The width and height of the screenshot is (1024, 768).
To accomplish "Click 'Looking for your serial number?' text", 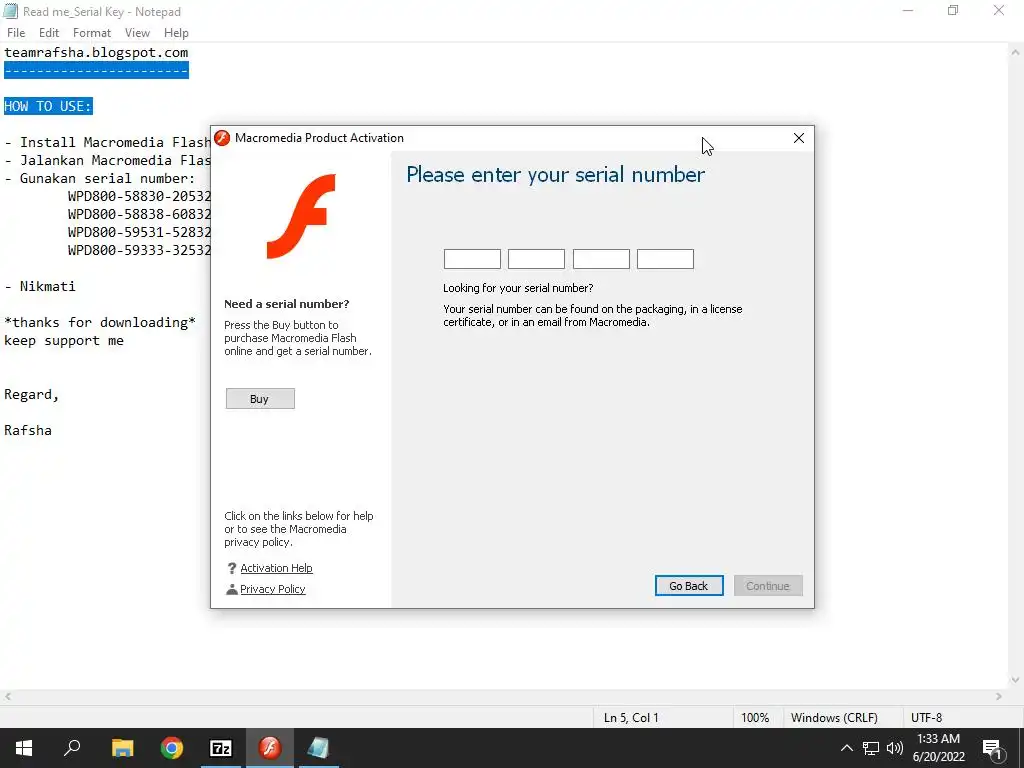I will [518, 288].
